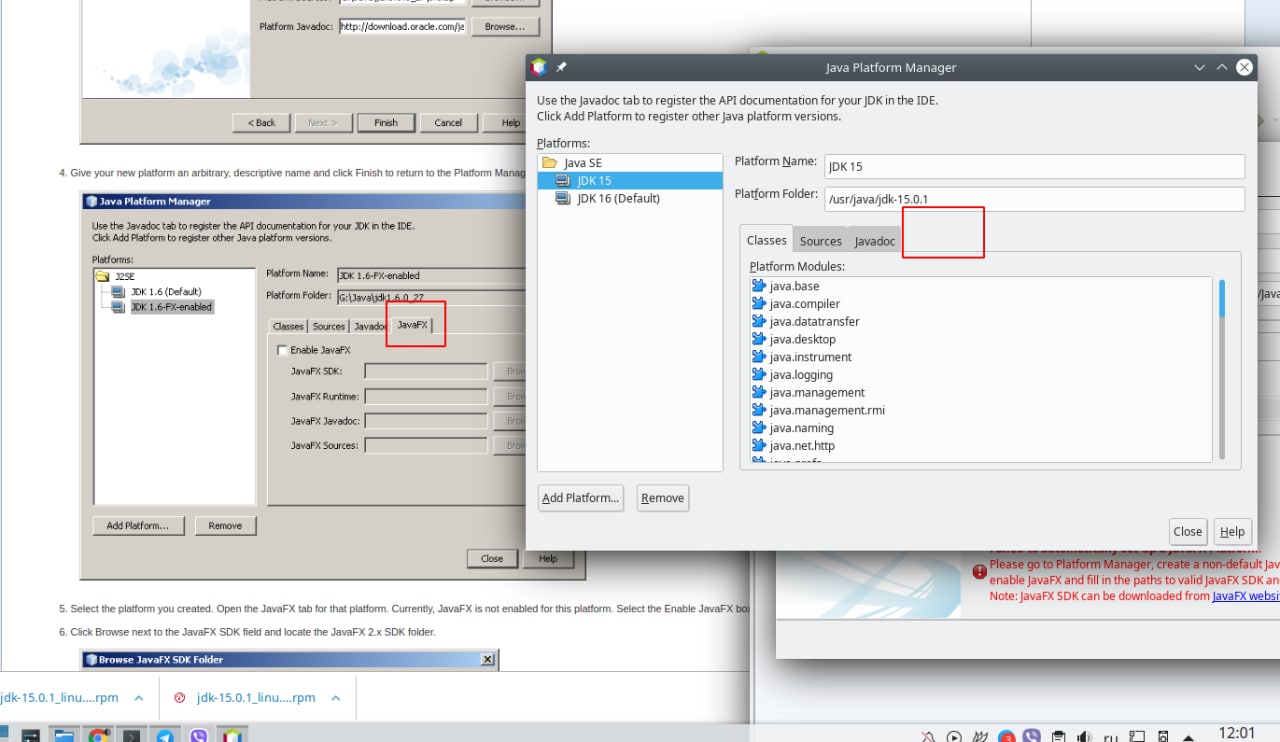The height and width of the screenshot is (742, 1280).
Task: Click the java.desktop module icon
Action: [759, 339]
